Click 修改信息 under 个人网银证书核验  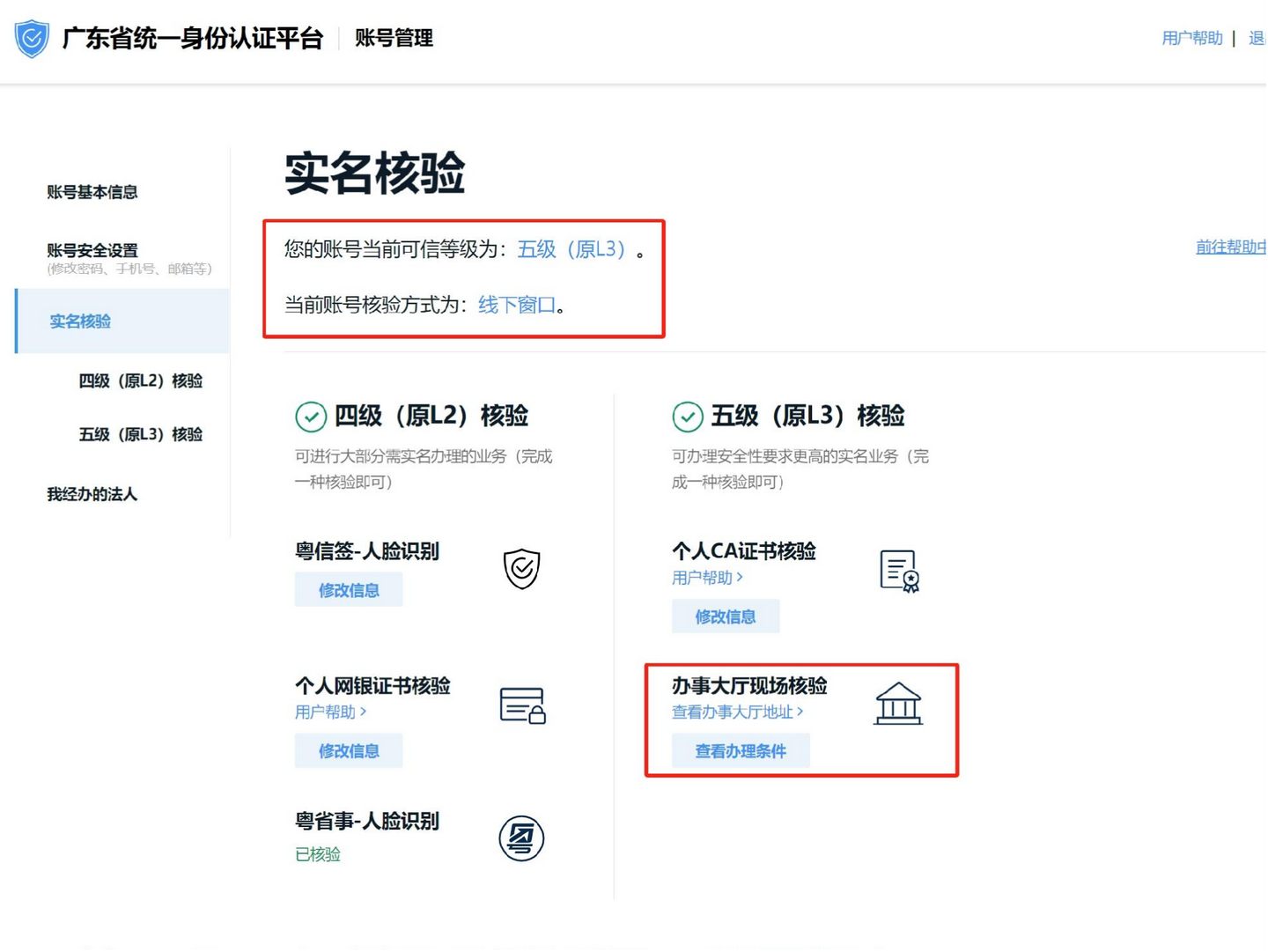pyautogui.click(x=349, y=751)
